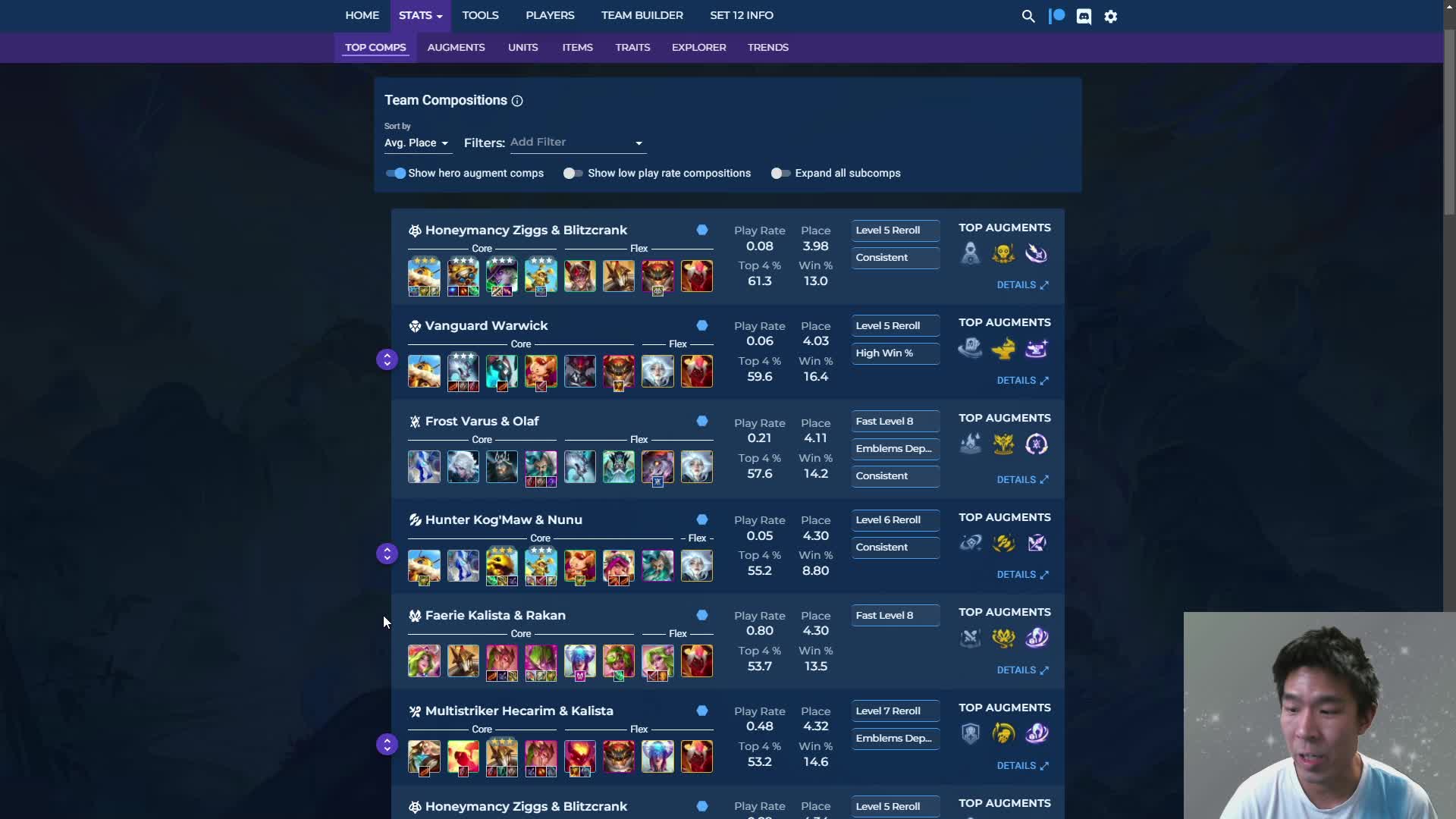This screenshot has width=1456, height=819.
Task: Click the second augment icon for Faerie Kalista & Rakan
Action: pyautogui.click(x=1003, y=638)
